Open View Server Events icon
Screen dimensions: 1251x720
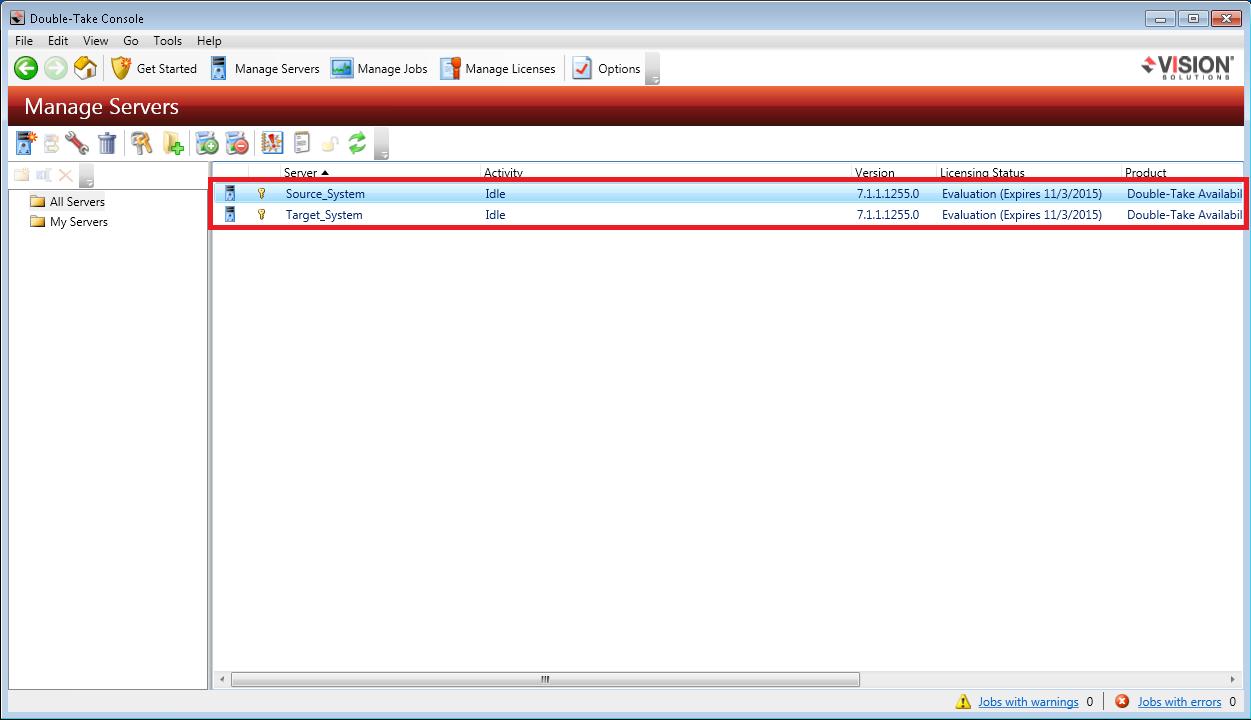[272, 144]
